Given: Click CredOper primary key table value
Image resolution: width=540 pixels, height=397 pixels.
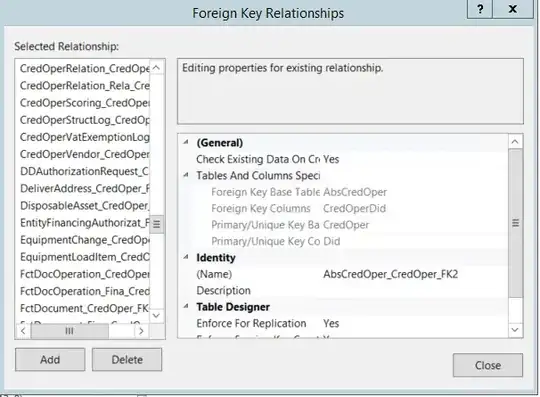Looking at the screenshot, I should (x=346, y=225).
